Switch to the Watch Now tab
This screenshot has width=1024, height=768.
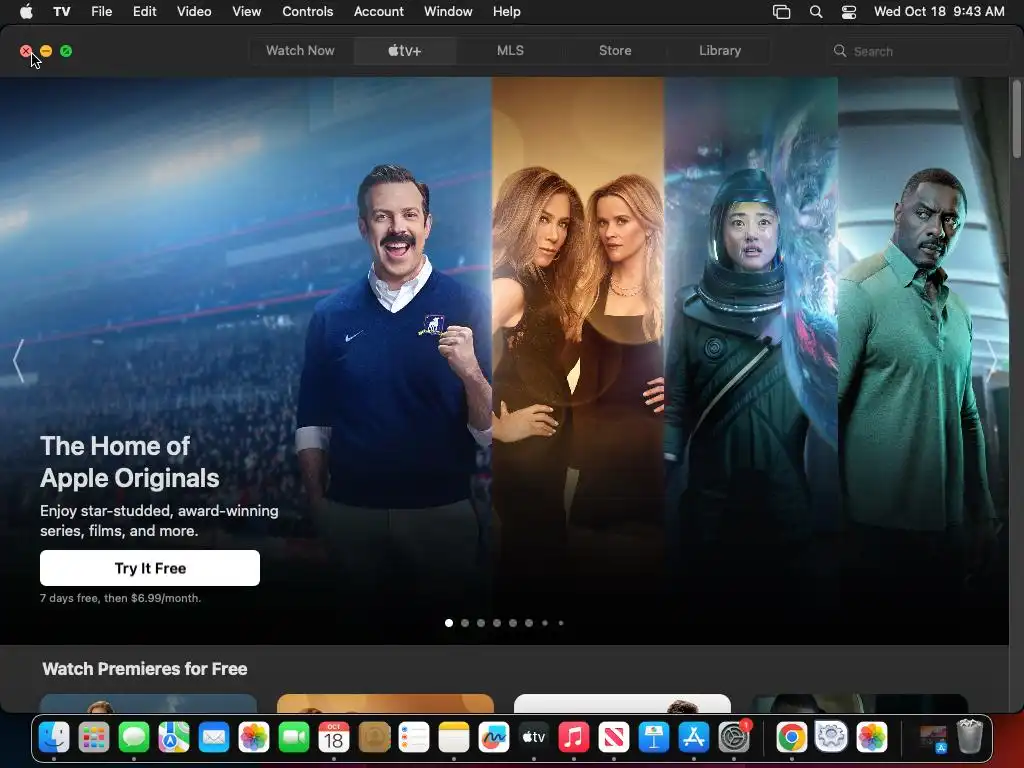[x=300, y=50]
